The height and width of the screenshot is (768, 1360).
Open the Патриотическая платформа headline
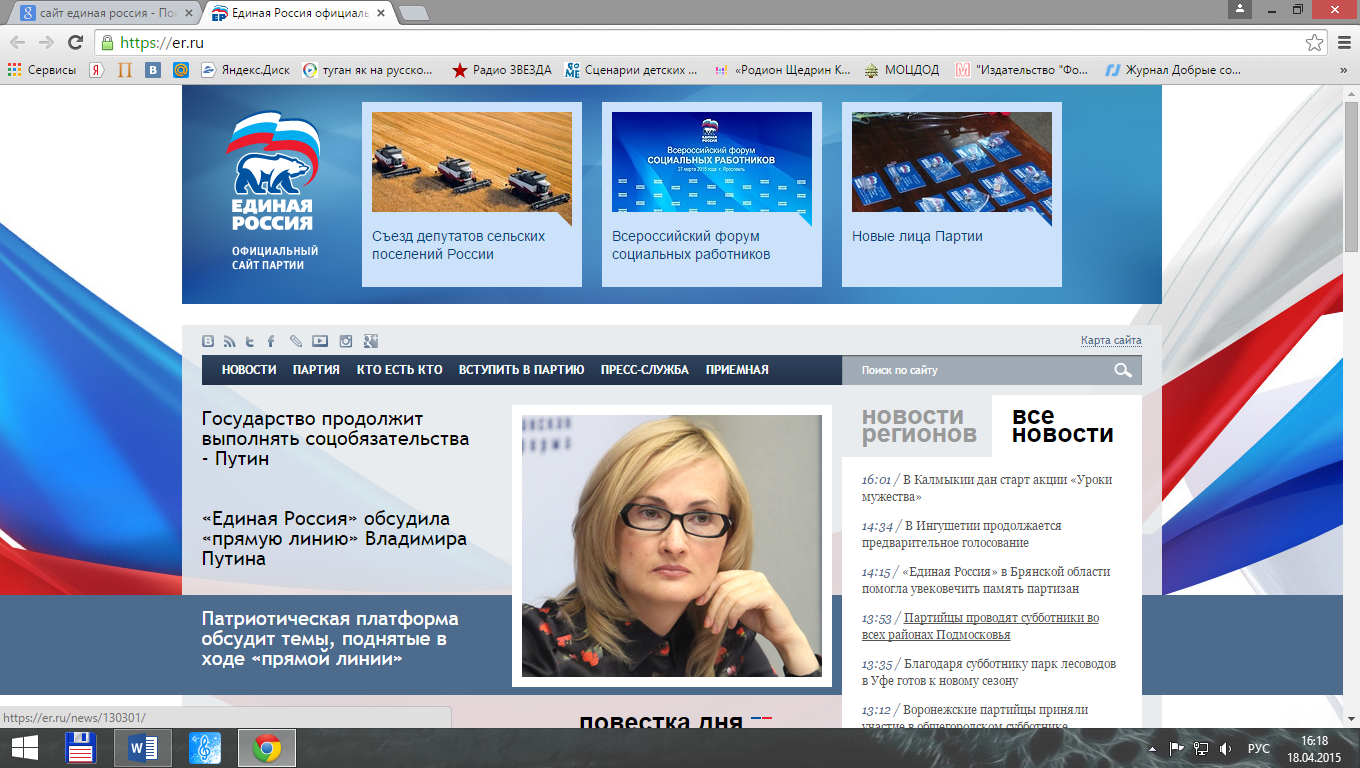330,640
